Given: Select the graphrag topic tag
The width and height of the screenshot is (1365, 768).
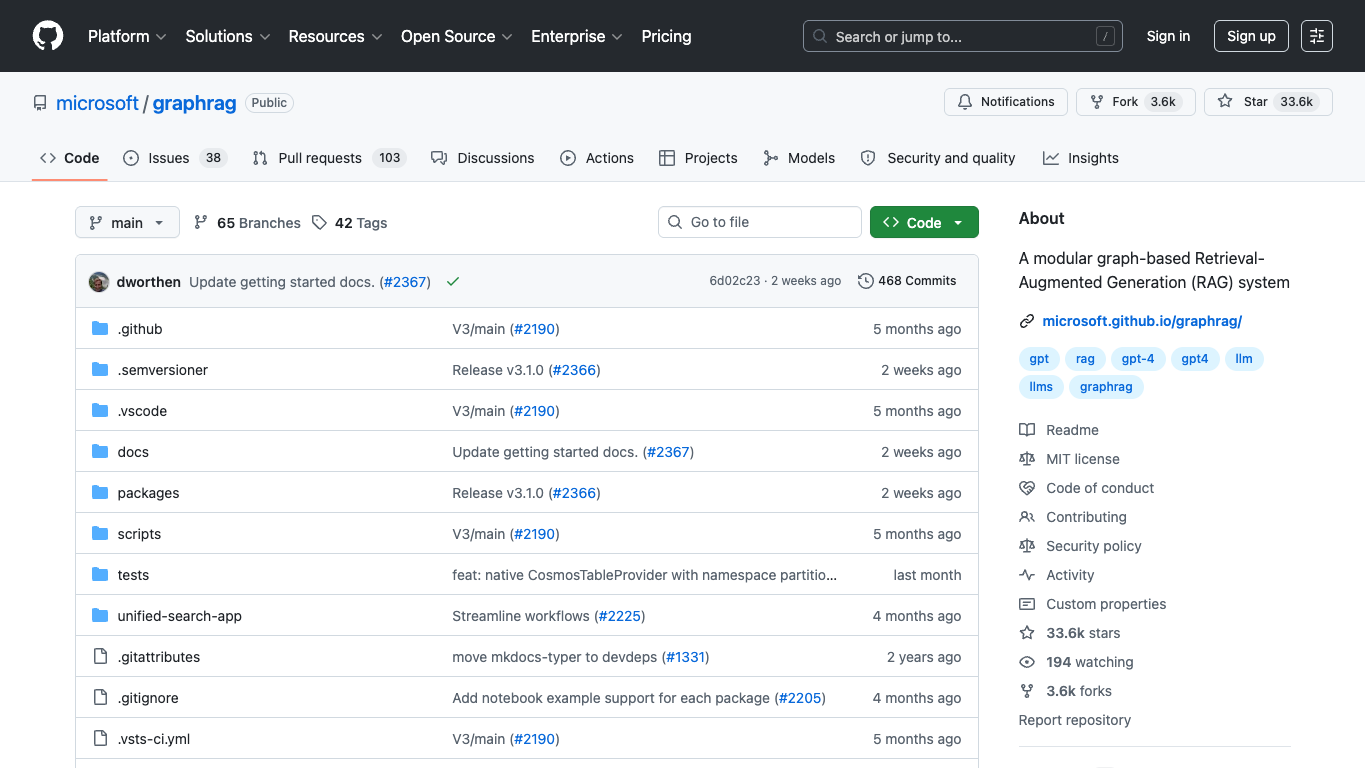Looking at the screenshot, I should point(1106,387).
